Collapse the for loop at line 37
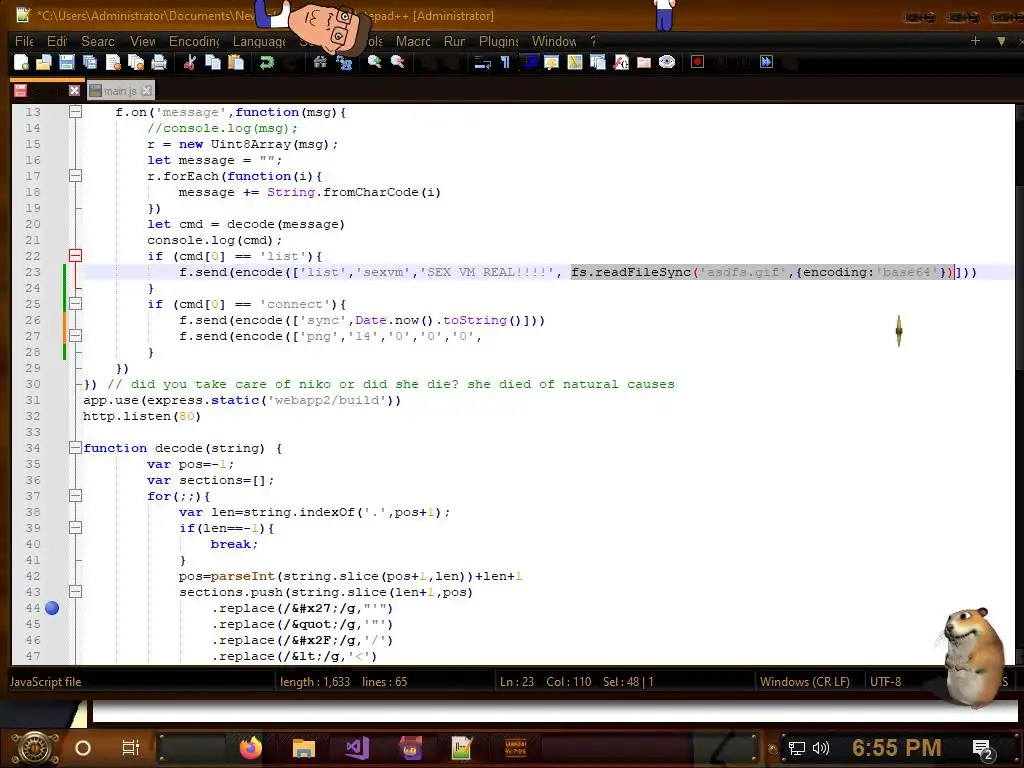Viewport: 1024px width, 768px height. click(75, 496)
